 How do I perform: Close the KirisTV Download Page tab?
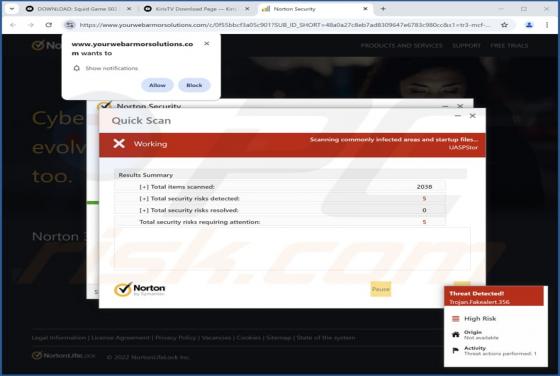click(247, 9)
